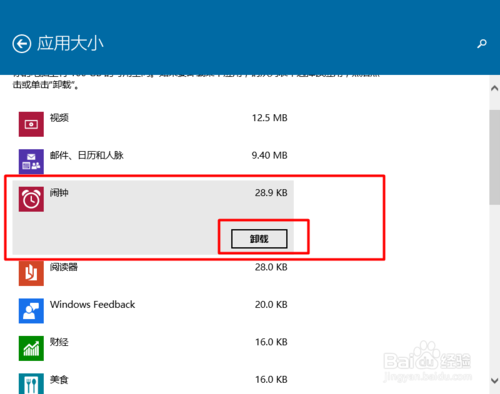Click the scrollbar up arrow
This screenshot has height=394, width=500.
(x=495, y=88)
